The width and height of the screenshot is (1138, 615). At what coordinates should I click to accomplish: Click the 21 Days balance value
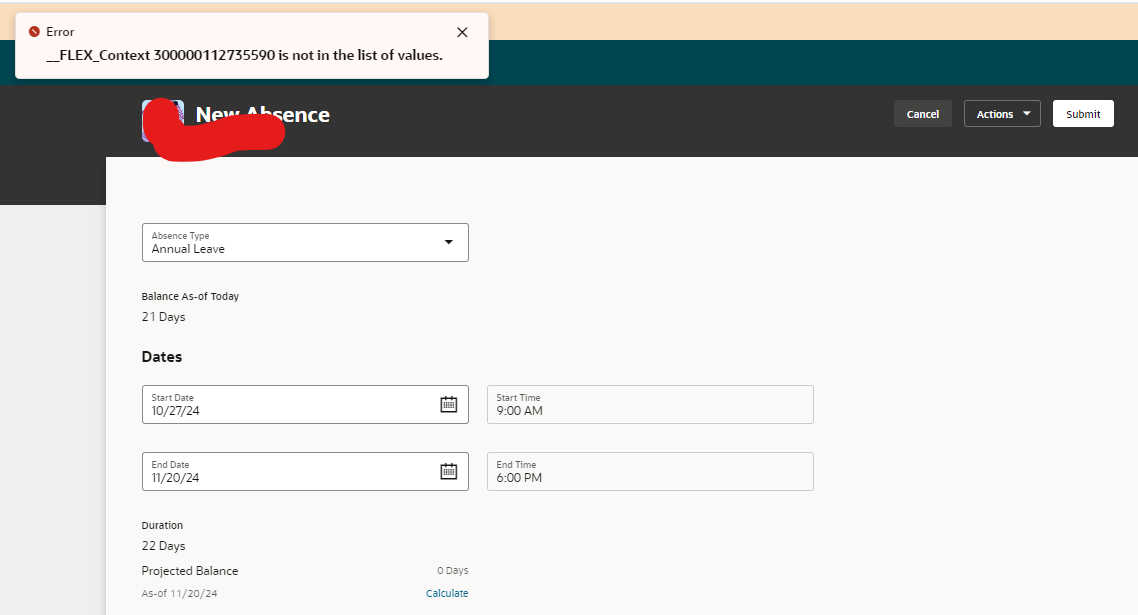click(163, 317)
